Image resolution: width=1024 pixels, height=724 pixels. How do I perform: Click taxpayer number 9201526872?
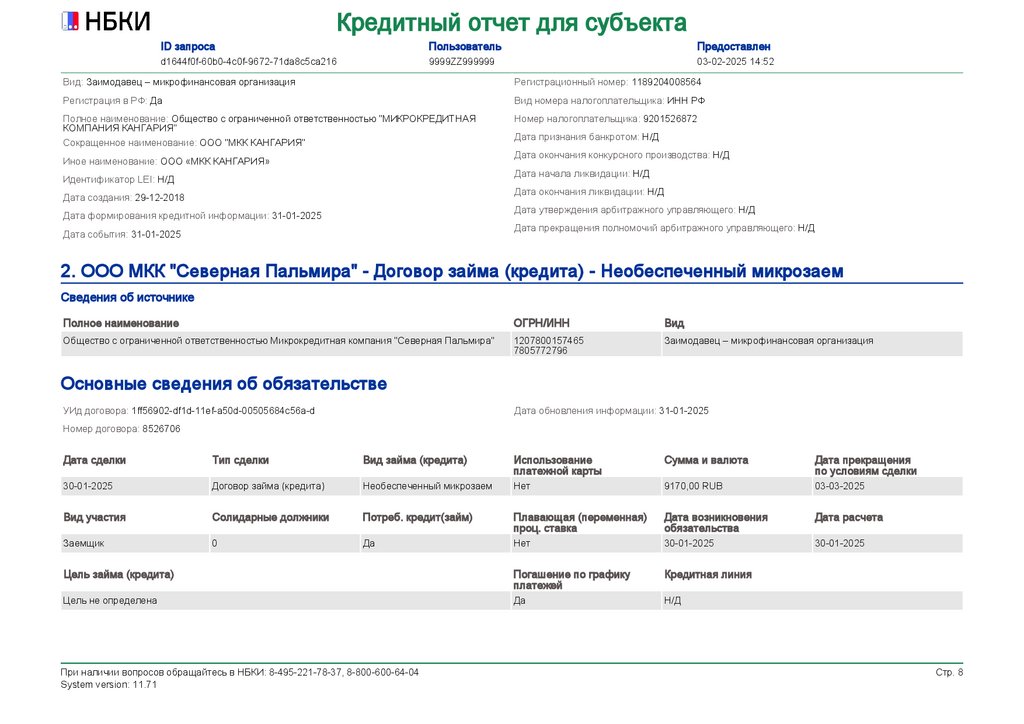coord(670,119)
